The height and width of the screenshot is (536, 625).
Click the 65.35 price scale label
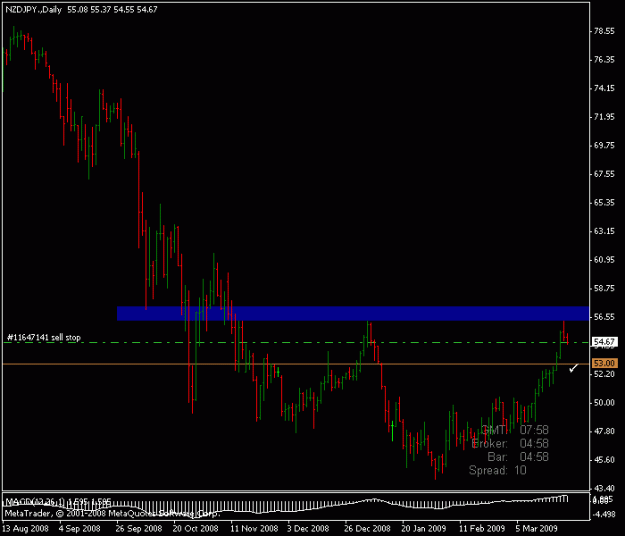tap(604, 203)
